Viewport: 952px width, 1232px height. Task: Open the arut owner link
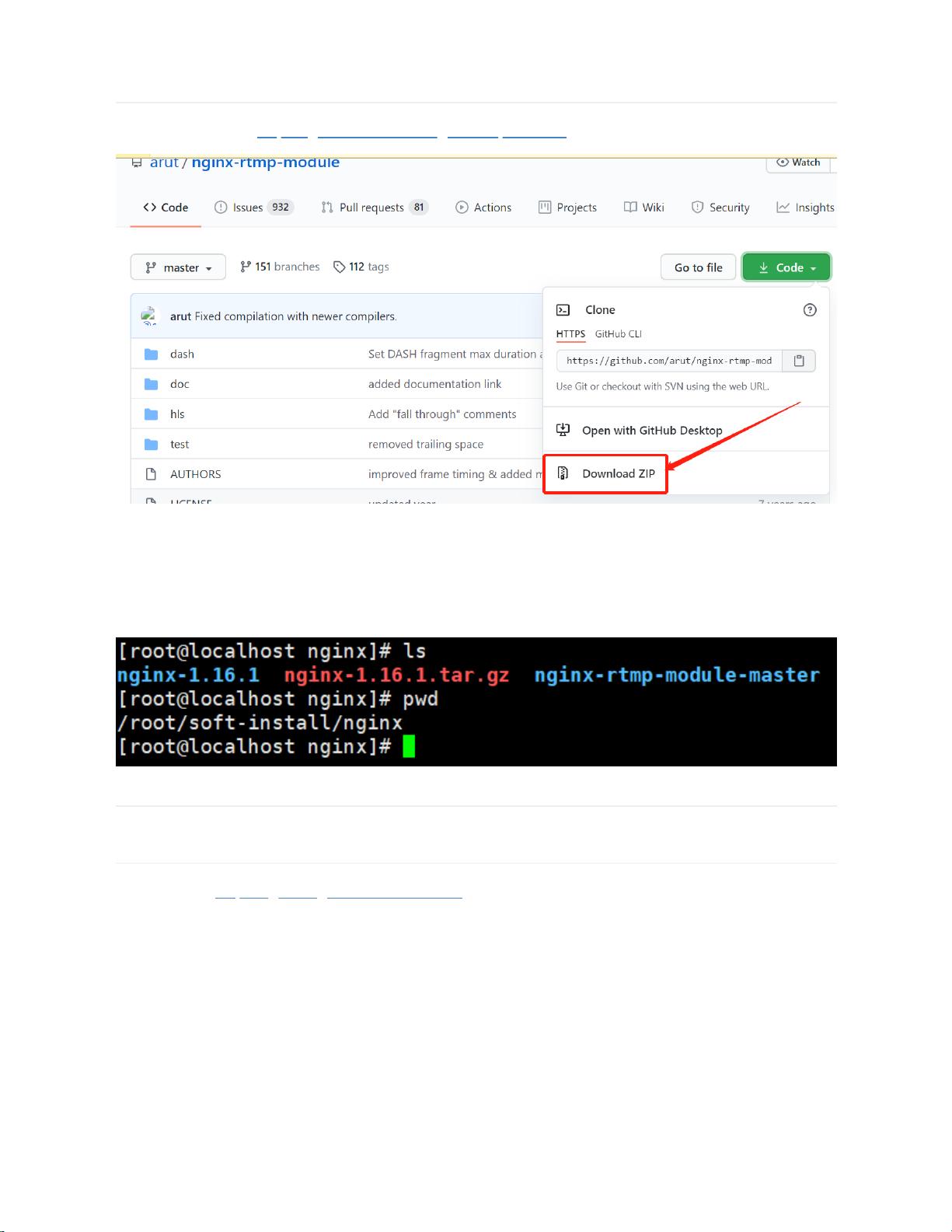[x=164, y=162]
